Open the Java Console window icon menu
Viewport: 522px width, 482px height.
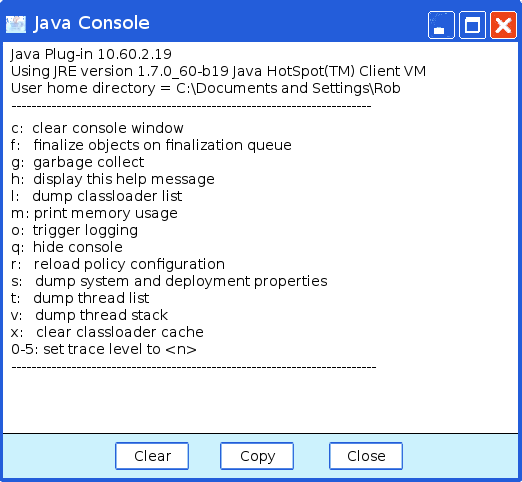16,24
